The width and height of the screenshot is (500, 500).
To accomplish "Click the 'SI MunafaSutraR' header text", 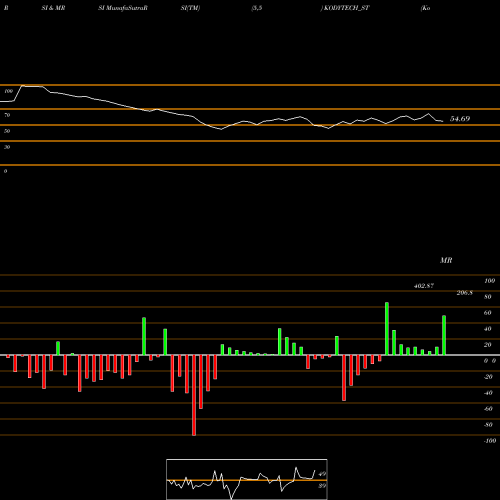I will [123, 8].
